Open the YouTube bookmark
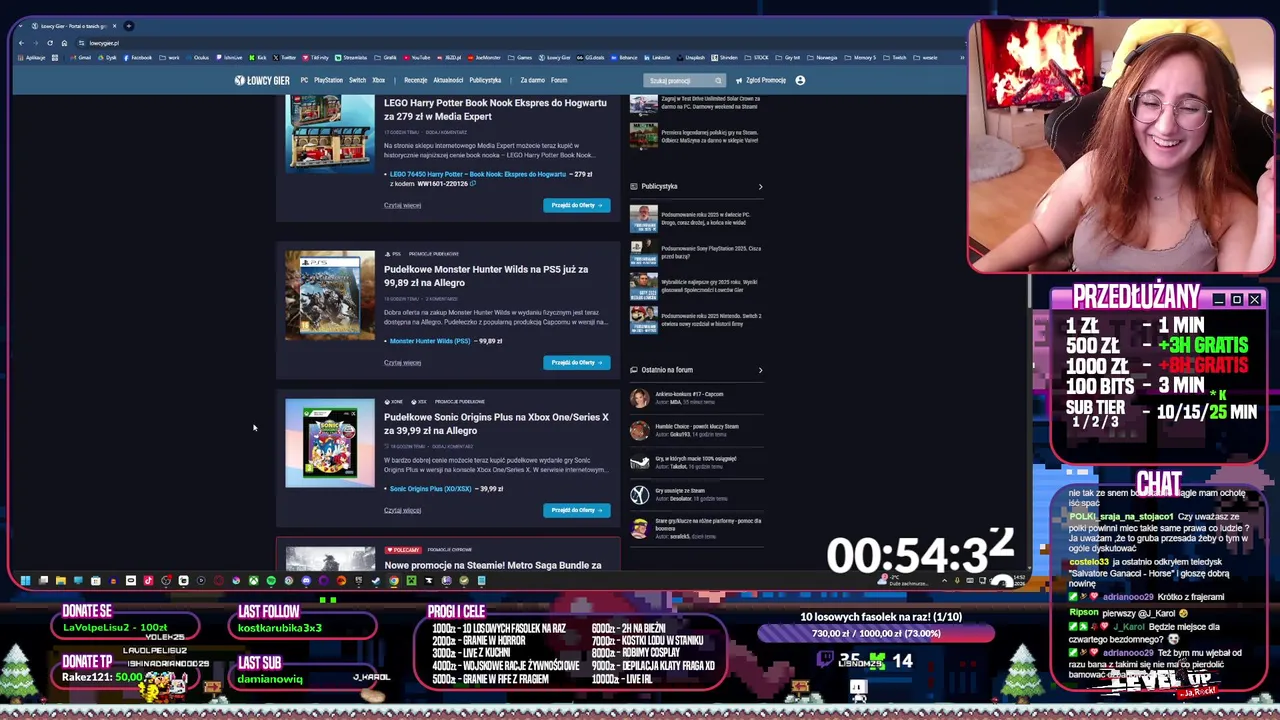 (x=416, y=57)
